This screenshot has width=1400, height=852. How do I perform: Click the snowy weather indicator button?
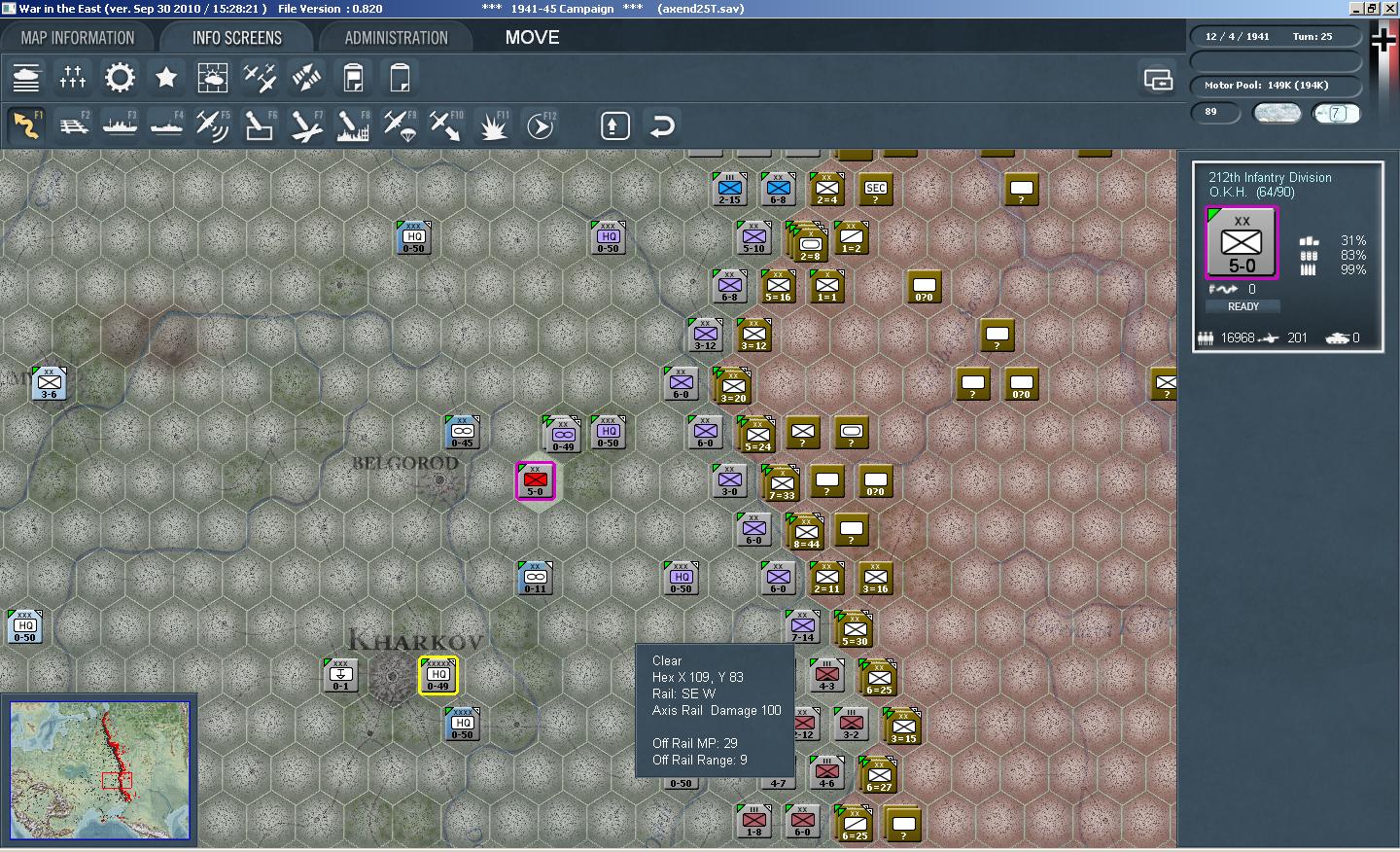(x=1277, y=113)
